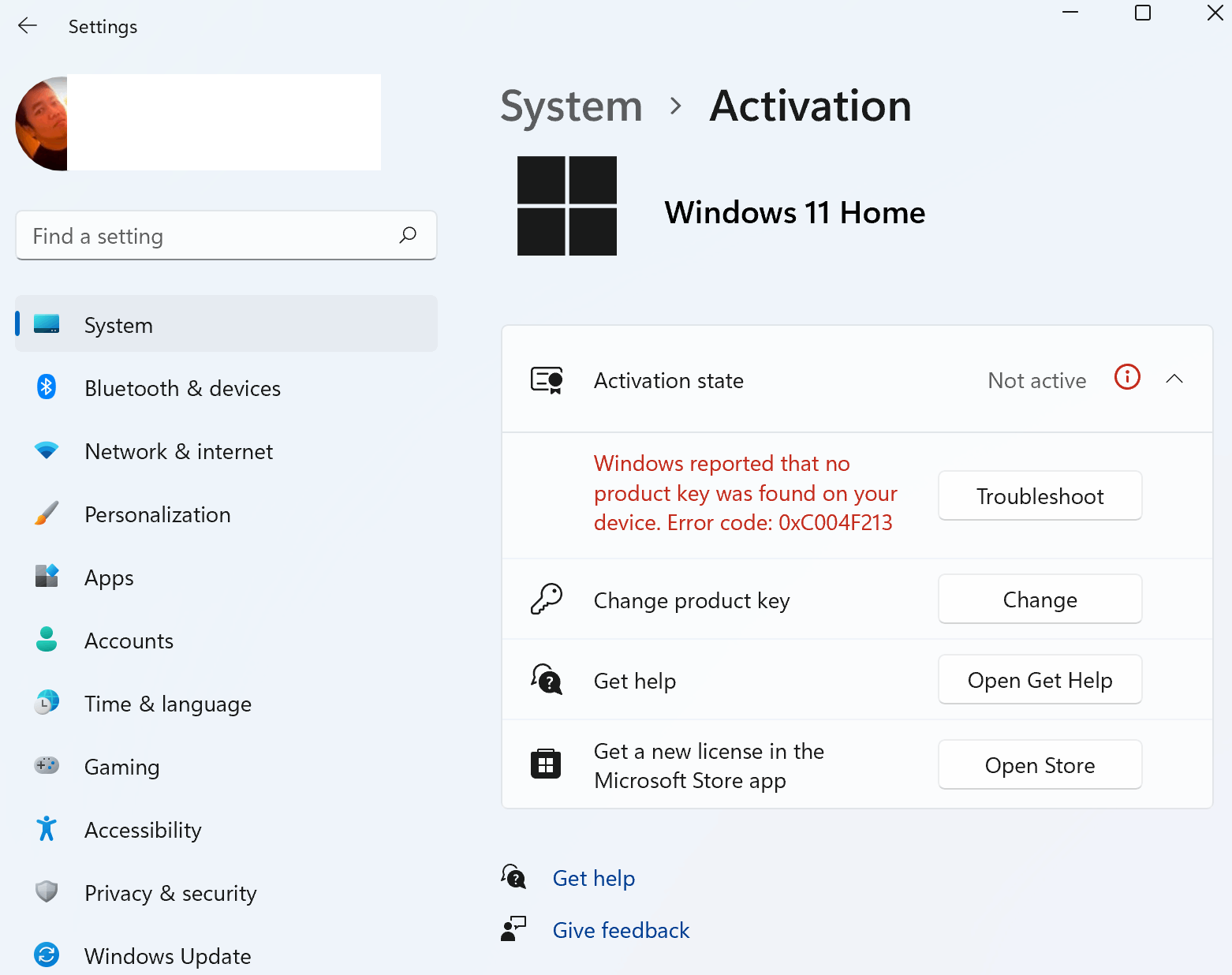Click the Gaming controller icon

point(47,765)
